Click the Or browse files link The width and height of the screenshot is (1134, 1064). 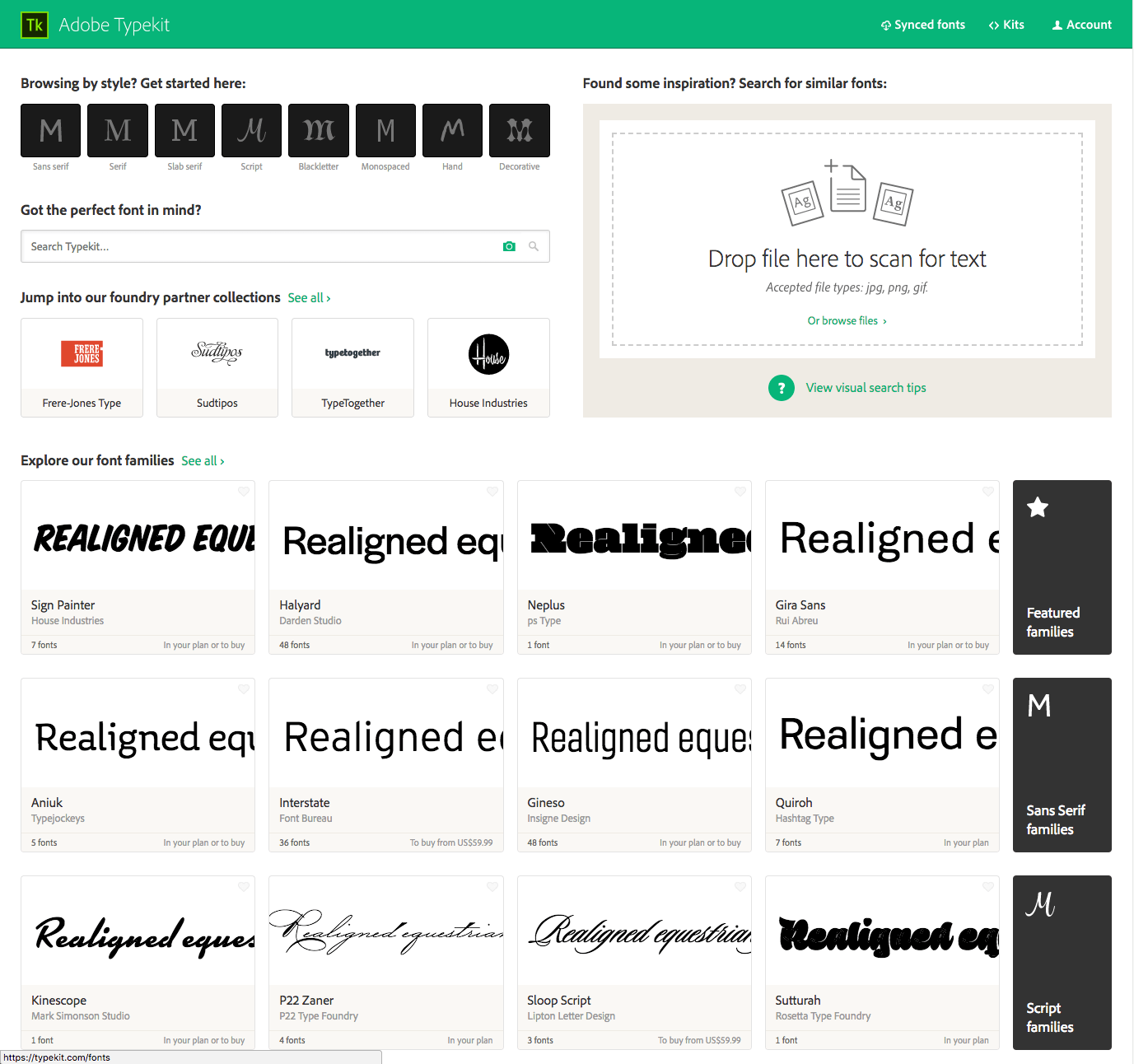point(847,320)
